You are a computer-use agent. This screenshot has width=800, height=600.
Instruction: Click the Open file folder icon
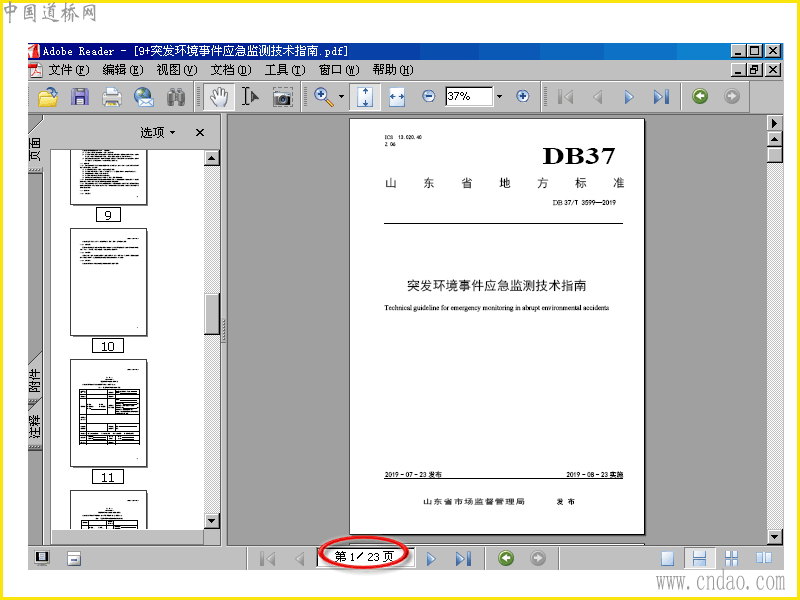tap(48, 96)
